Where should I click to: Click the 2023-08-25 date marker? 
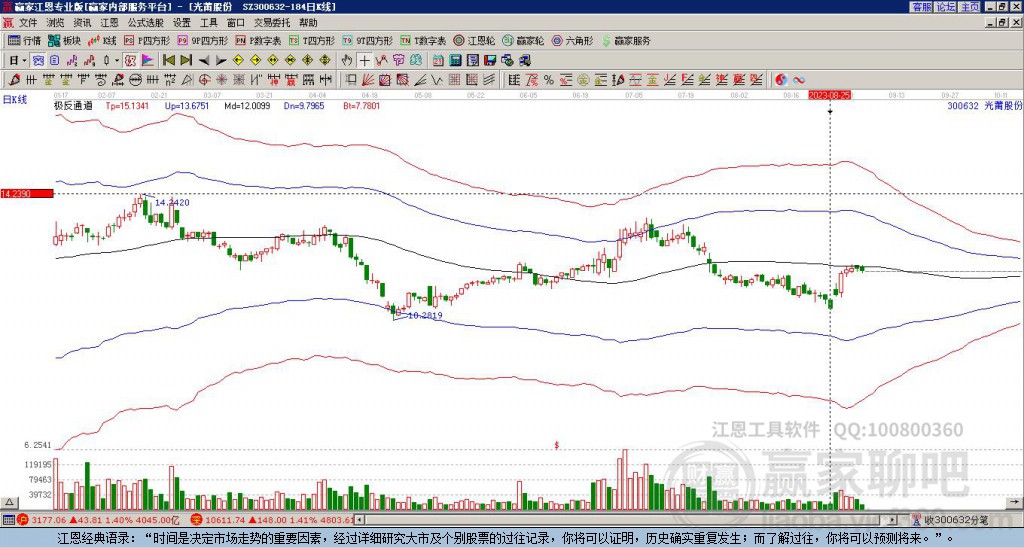pos(829,95)
